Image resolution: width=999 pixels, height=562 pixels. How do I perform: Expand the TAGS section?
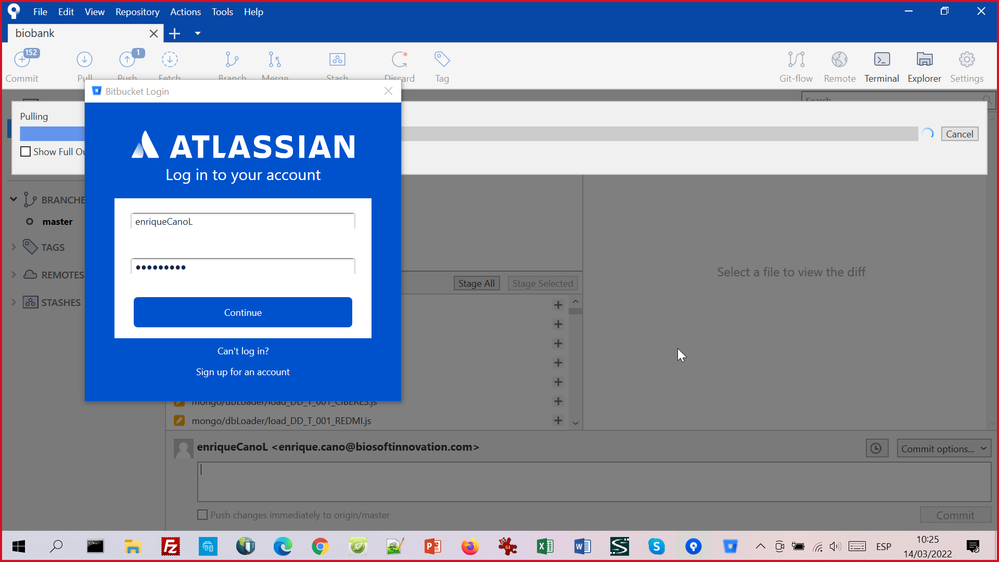(x=13, y=247)
